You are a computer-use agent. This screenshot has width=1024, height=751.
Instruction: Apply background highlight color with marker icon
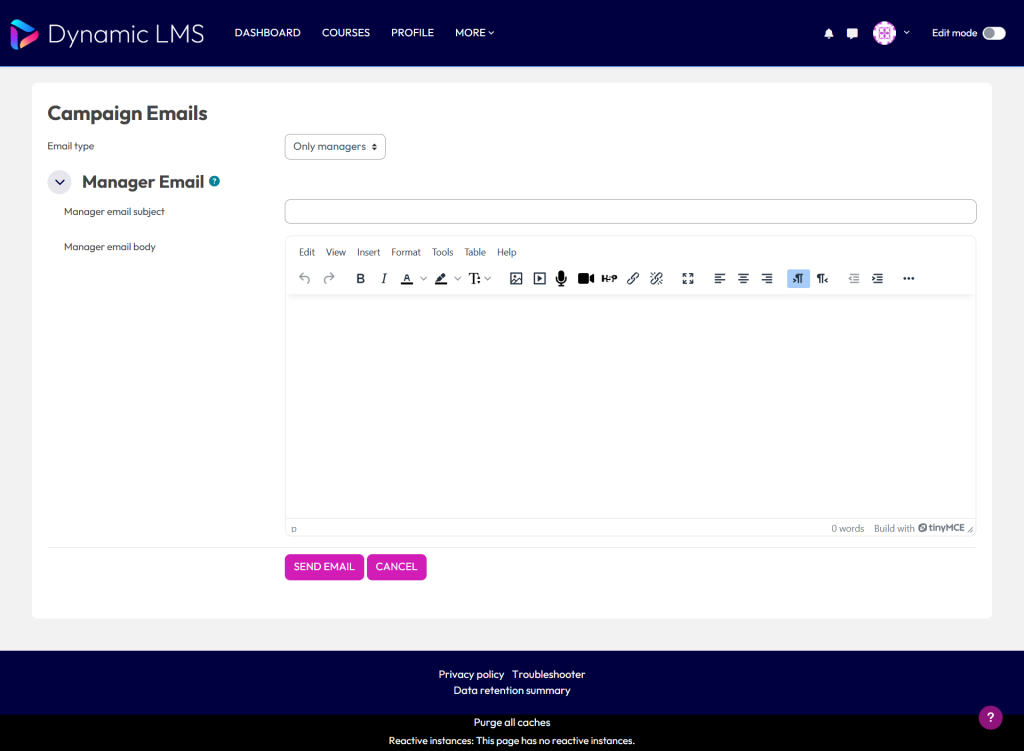point(441,279)
